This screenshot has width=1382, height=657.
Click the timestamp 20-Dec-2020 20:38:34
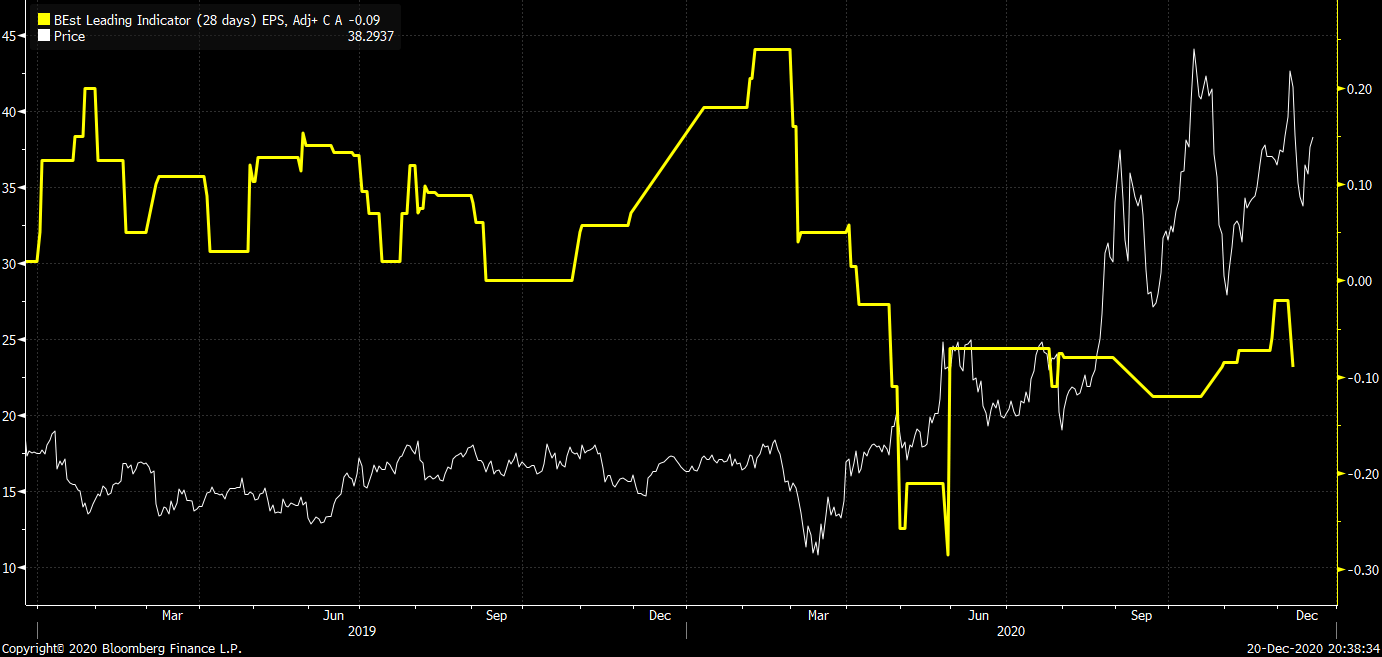1312,649
